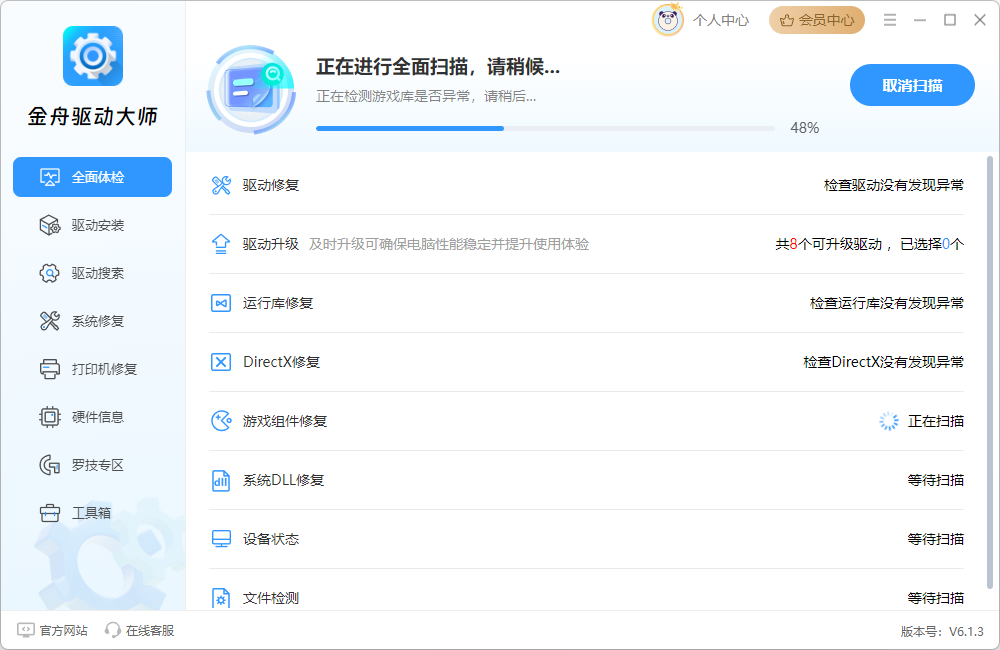Open the 全面体检 tab
Viewport: 1000px width, 650px height.
(92, 177)
